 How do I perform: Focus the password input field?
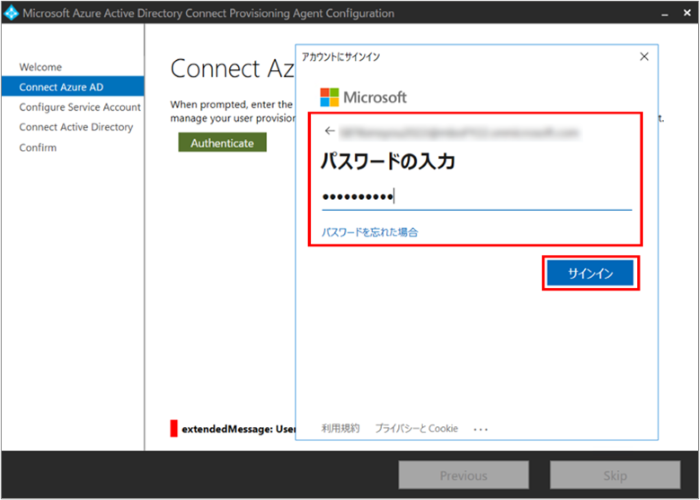click(x=476, y=196)
